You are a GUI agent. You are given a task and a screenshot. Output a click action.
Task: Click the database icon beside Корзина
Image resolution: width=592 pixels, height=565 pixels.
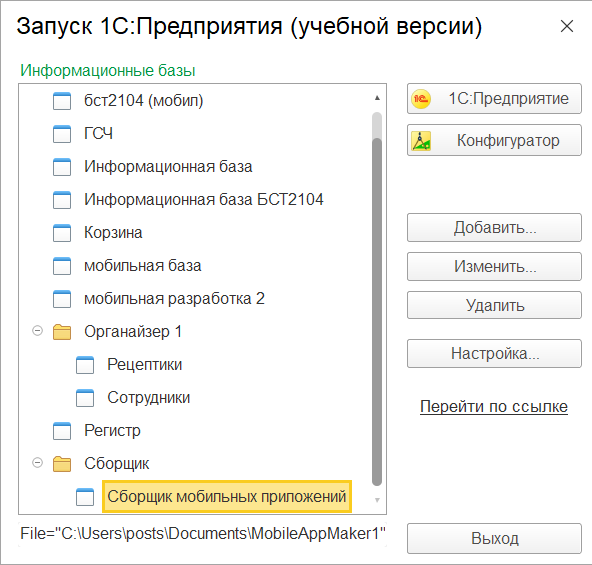point(62,233)
